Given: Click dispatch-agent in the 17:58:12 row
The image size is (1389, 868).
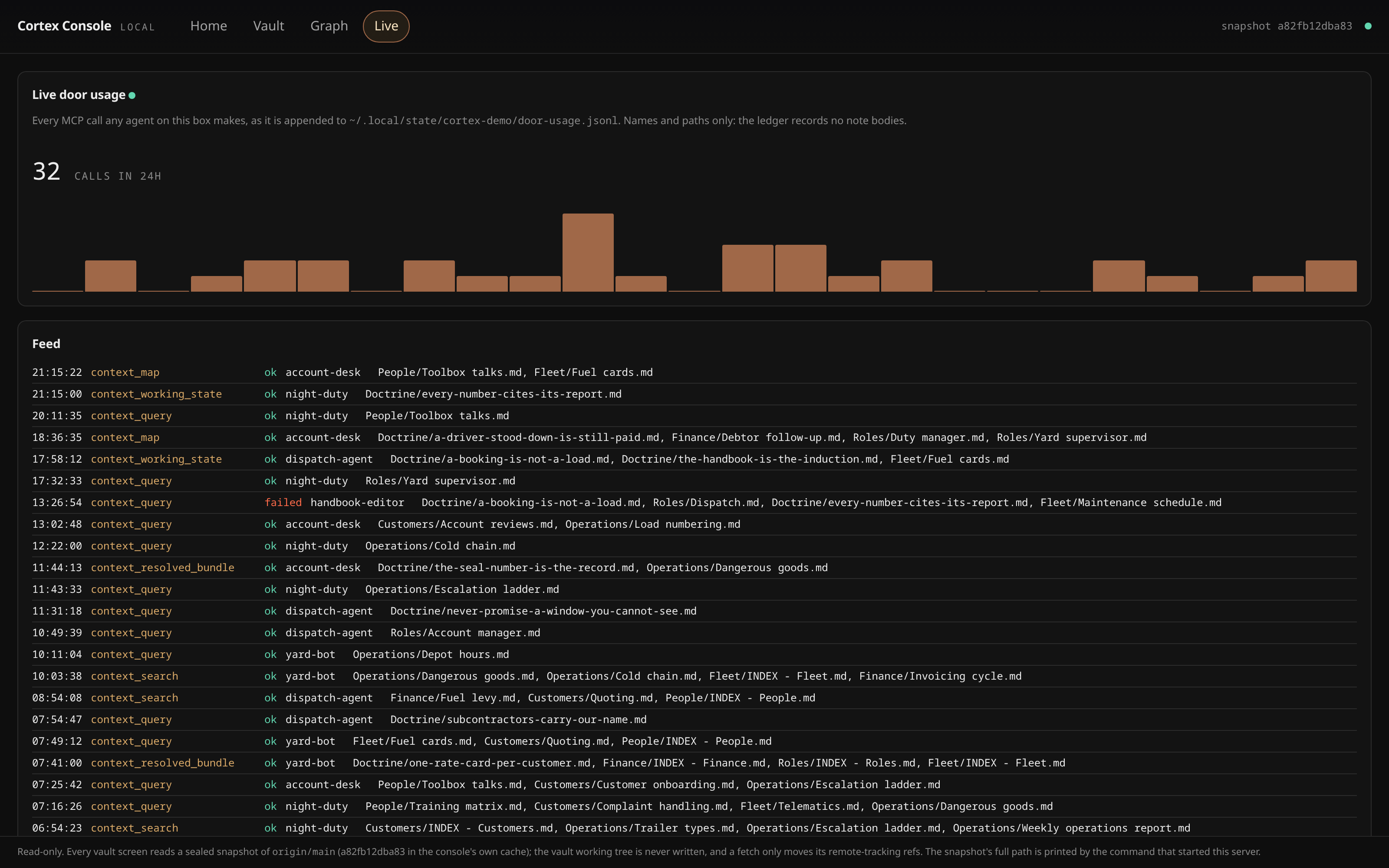Looking at the screenshot, I should point(329,459).
